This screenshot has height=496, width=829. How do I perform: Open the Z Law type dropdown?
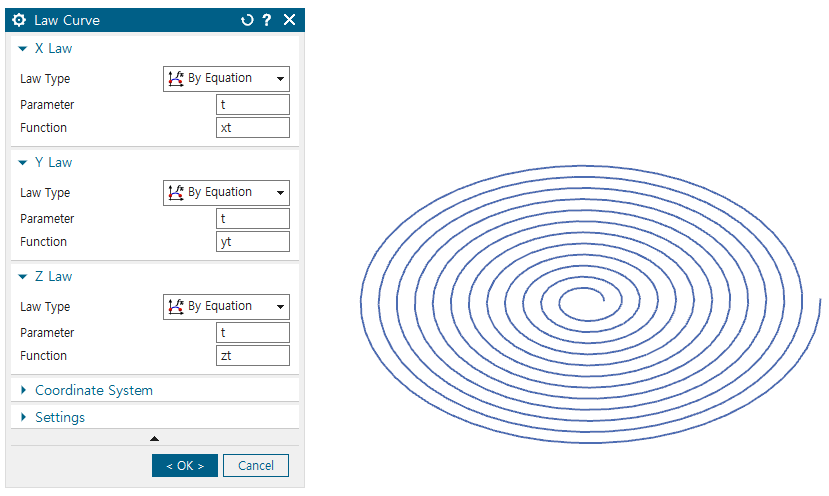click(226, 307)
